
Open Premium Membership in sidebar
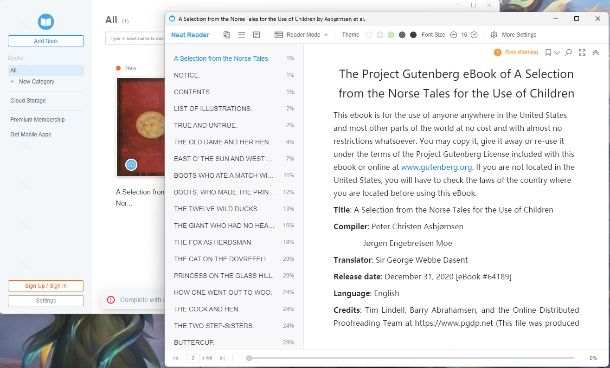pyautogui.click(x=37, y=119)
